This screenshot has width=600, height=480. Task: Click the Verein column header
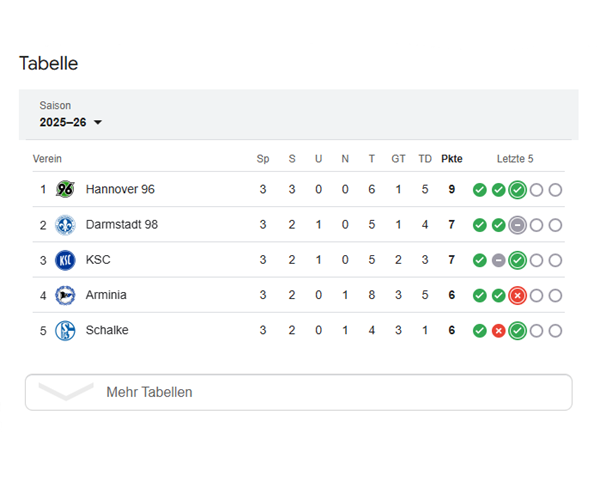[x=47, y=159]
